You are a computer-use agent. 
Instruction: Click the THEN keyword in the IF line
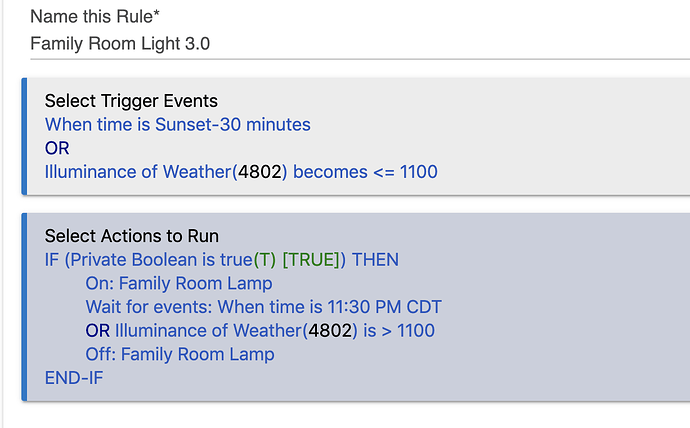click(x=375, y=260)
